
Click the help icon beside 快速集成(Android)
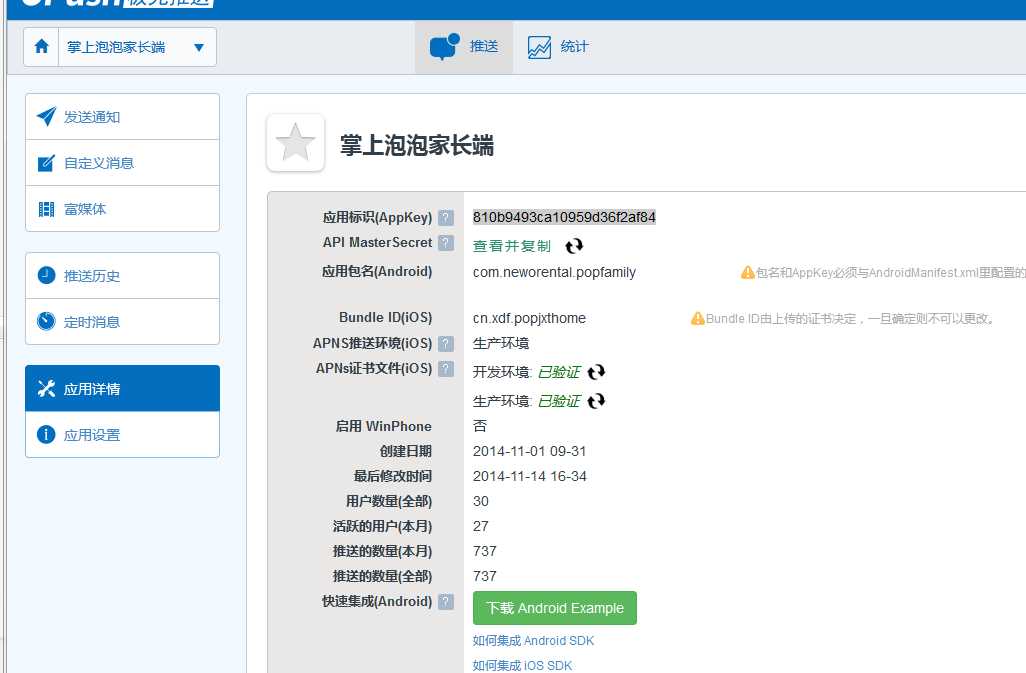click(x=446, y=602)
